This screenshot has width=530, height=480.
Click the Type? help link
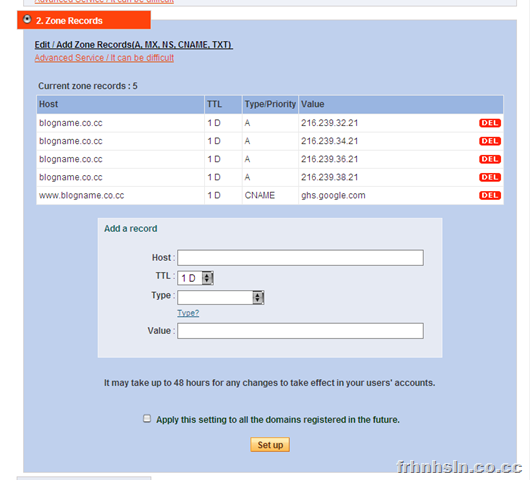pyautogui.click(x=188, y=313)
